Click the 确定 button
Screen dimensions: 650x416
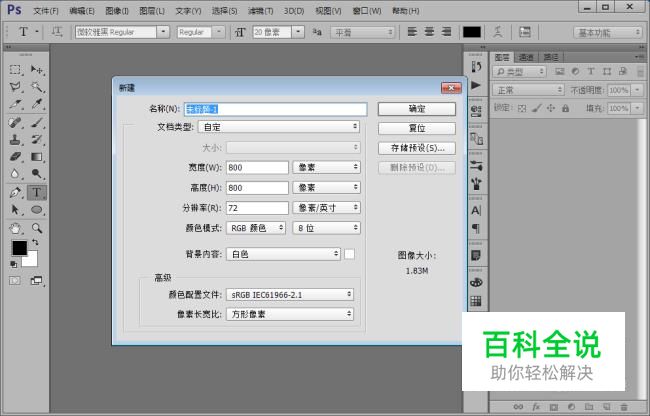[x=417, y=109]
